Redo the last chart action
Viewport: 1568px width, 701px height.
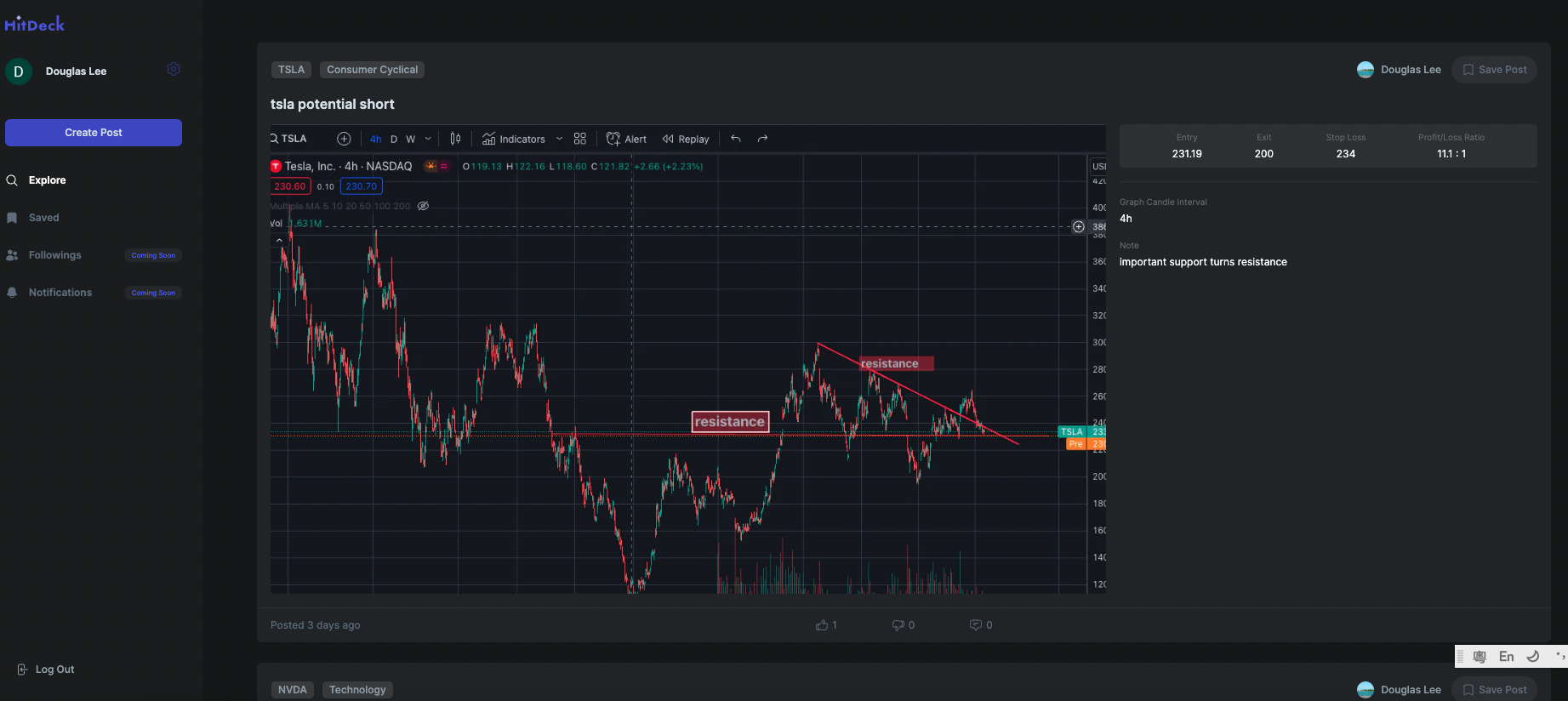pyautogui.click(x=762, y=139)
